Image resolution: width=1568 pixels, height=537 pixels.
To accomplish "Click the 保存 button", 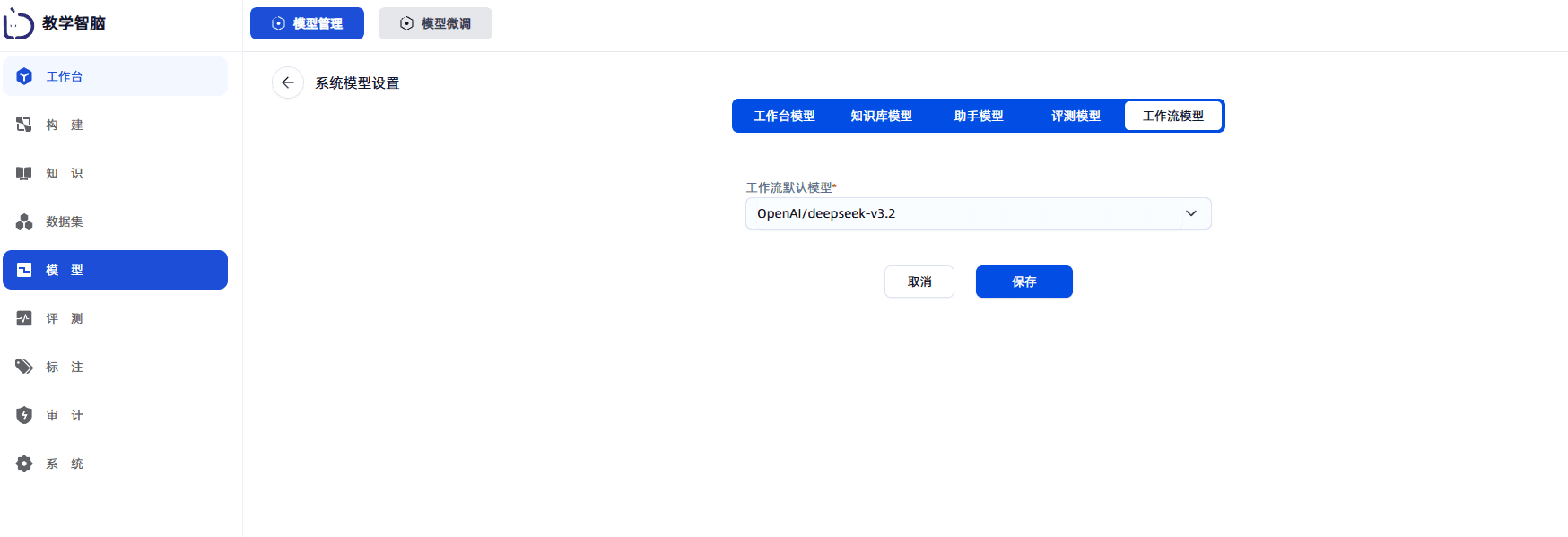I will 1024,281.
